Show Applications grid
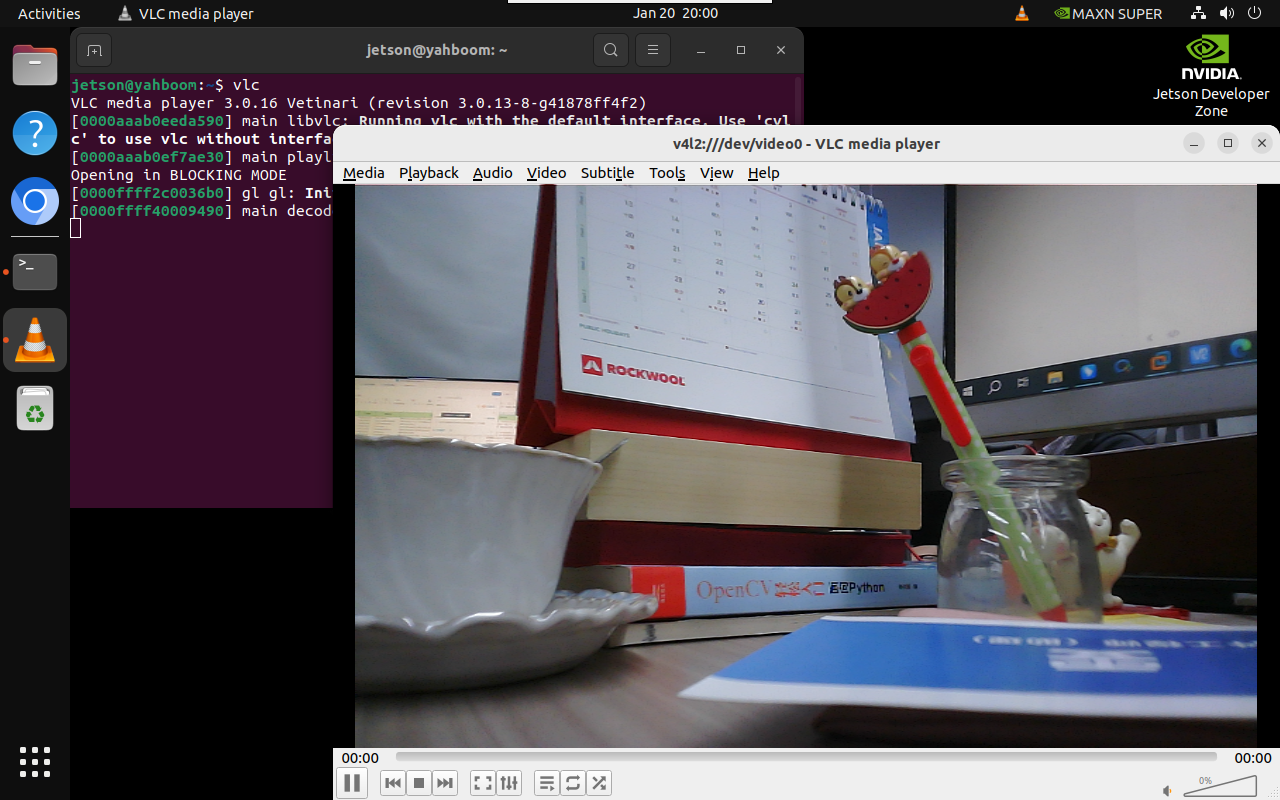 [x=35, y=762]
